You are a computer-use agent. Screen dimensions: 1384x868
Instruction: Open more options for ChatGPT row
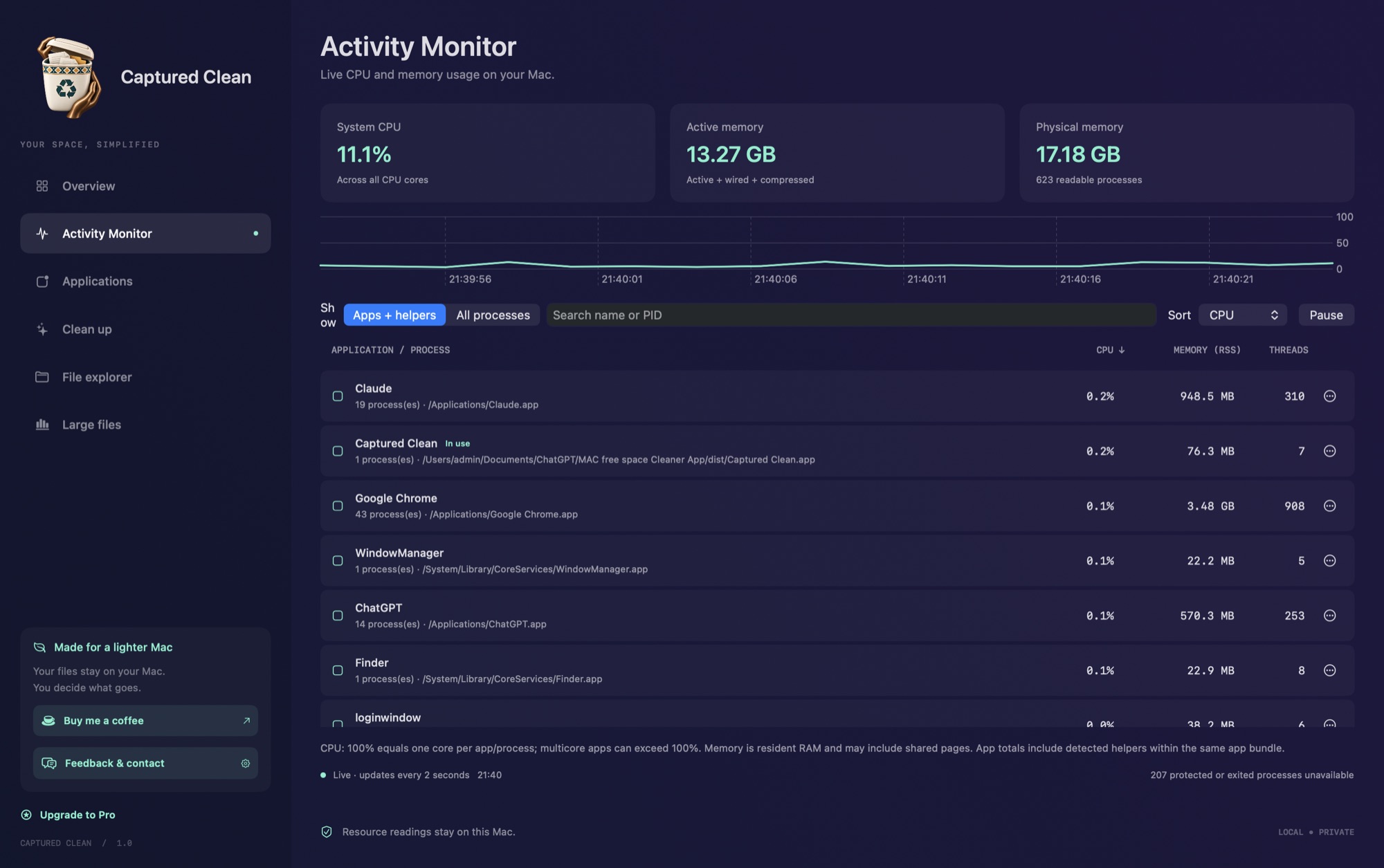(1329, 616)
